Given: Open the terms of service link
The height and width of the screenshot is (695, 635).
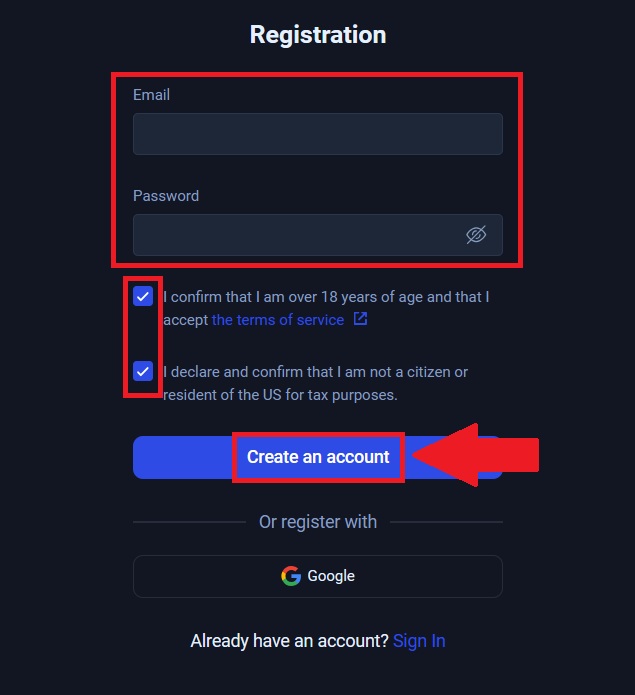Looking at the screenshot, I should coord(277,320).
